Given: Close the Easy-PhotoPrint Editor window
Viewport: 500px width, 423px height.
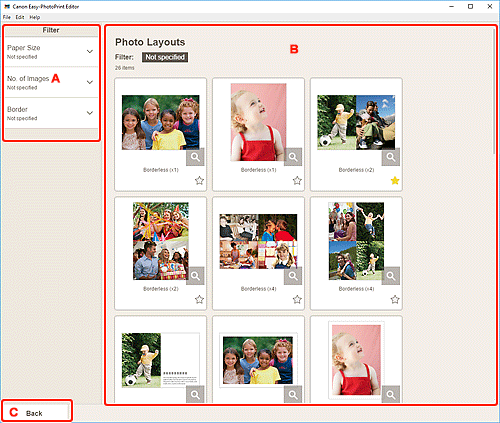Looking at the screenshot, I should pos(490,6).
